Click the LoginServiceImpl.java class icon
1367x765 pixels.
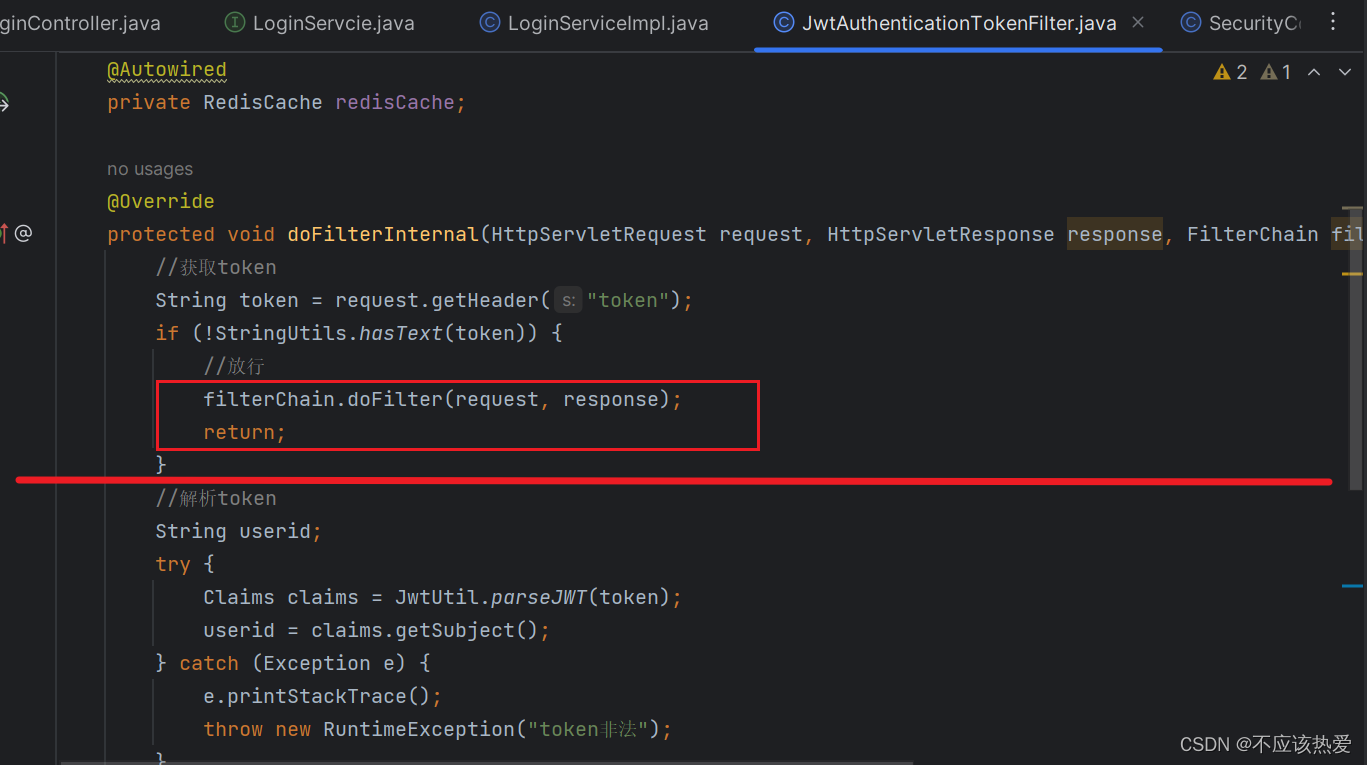tap(490, 23)
